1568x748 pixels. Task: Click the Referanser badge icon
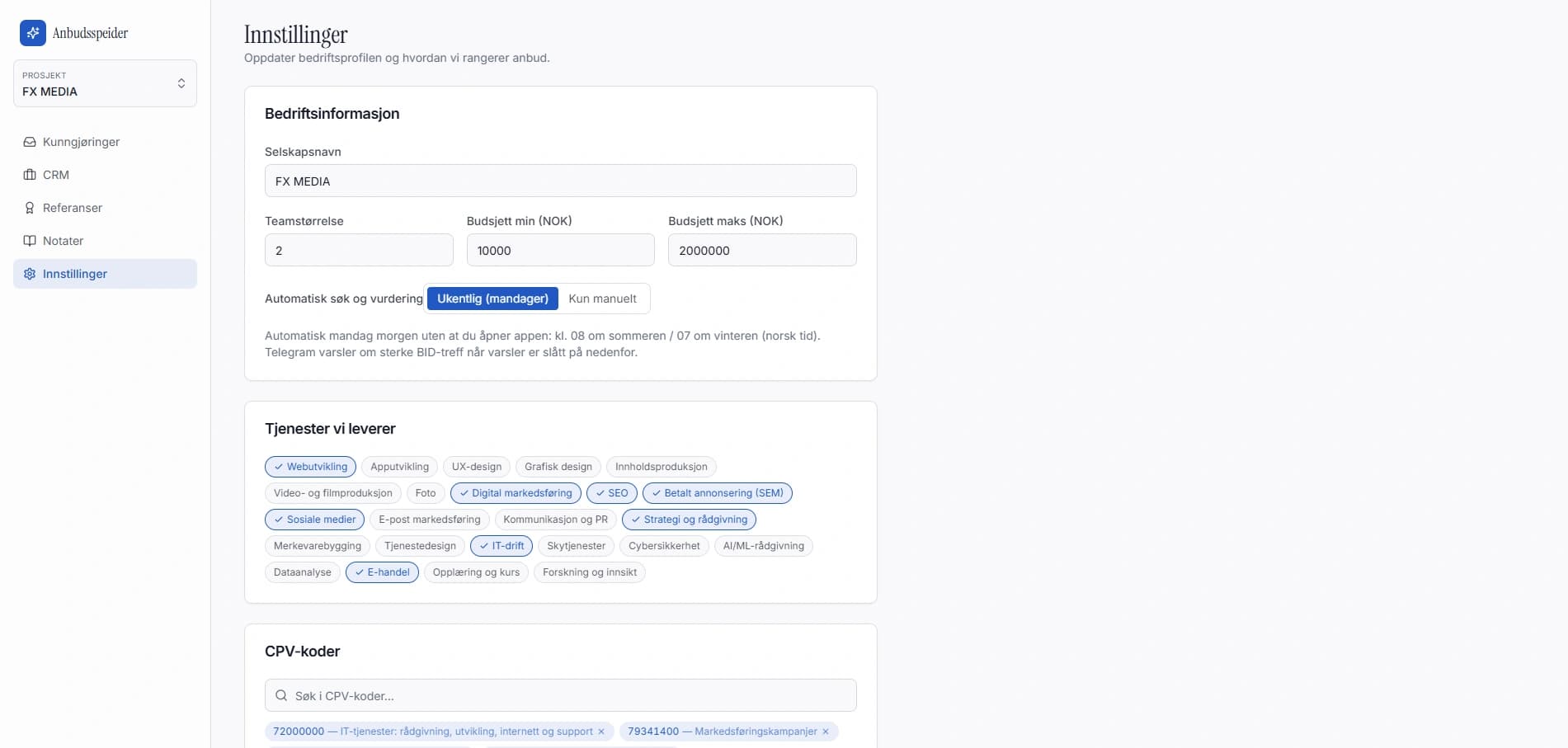(x=30, y=208)
